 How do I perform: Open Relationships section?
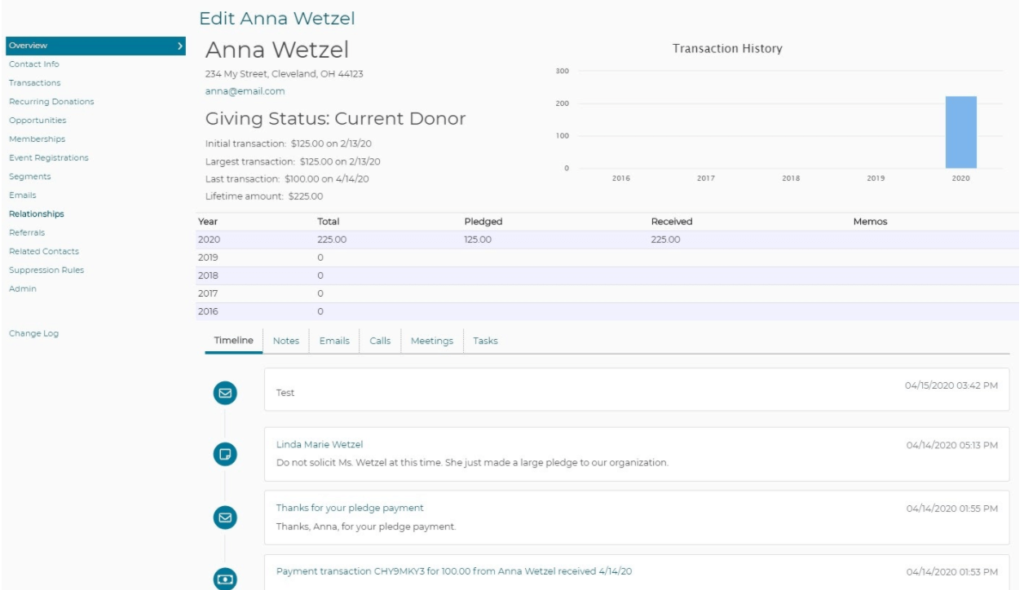click(37, 214)
